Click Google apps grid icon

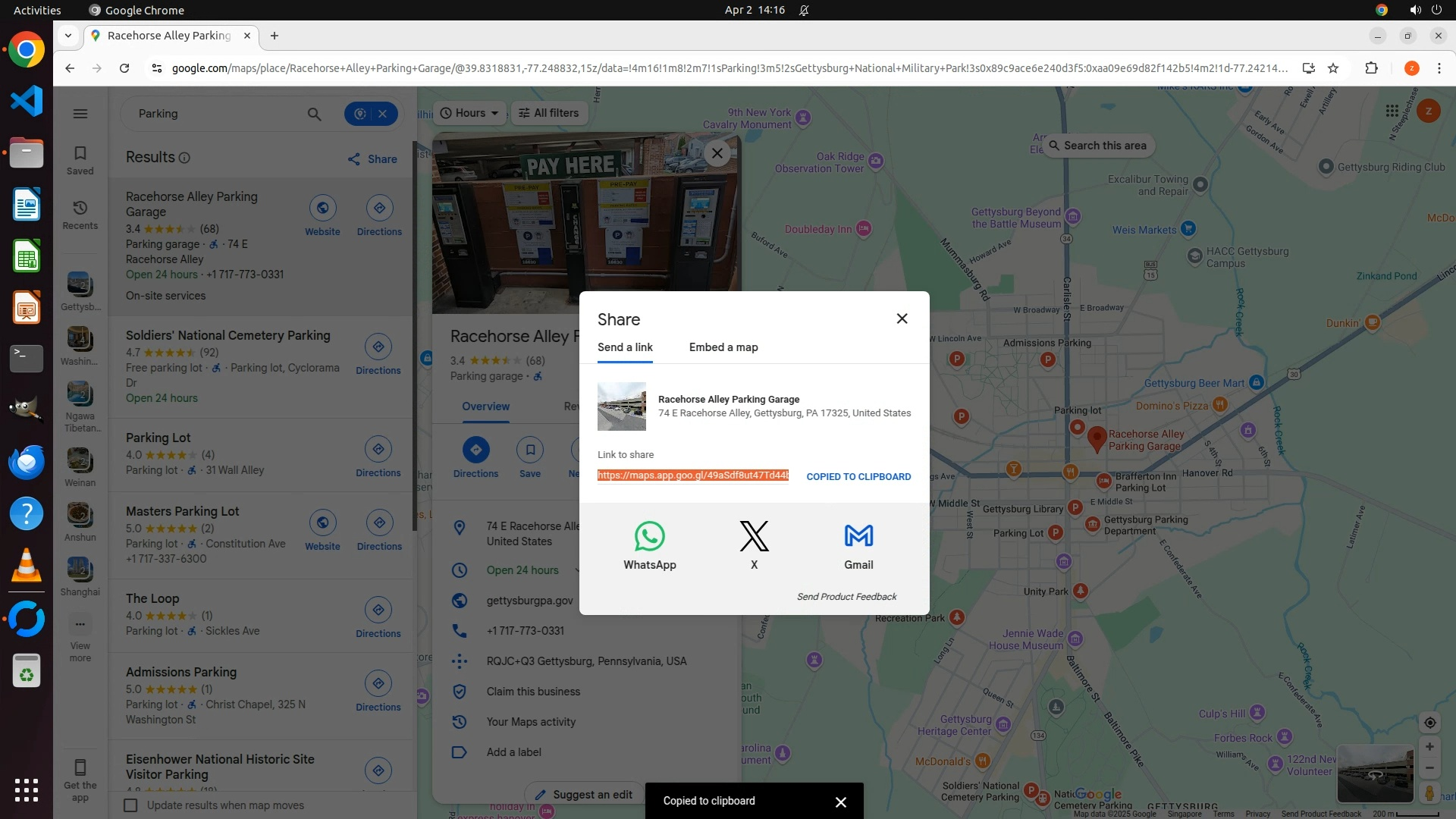pyautogui.click(x=1392, y=111)
